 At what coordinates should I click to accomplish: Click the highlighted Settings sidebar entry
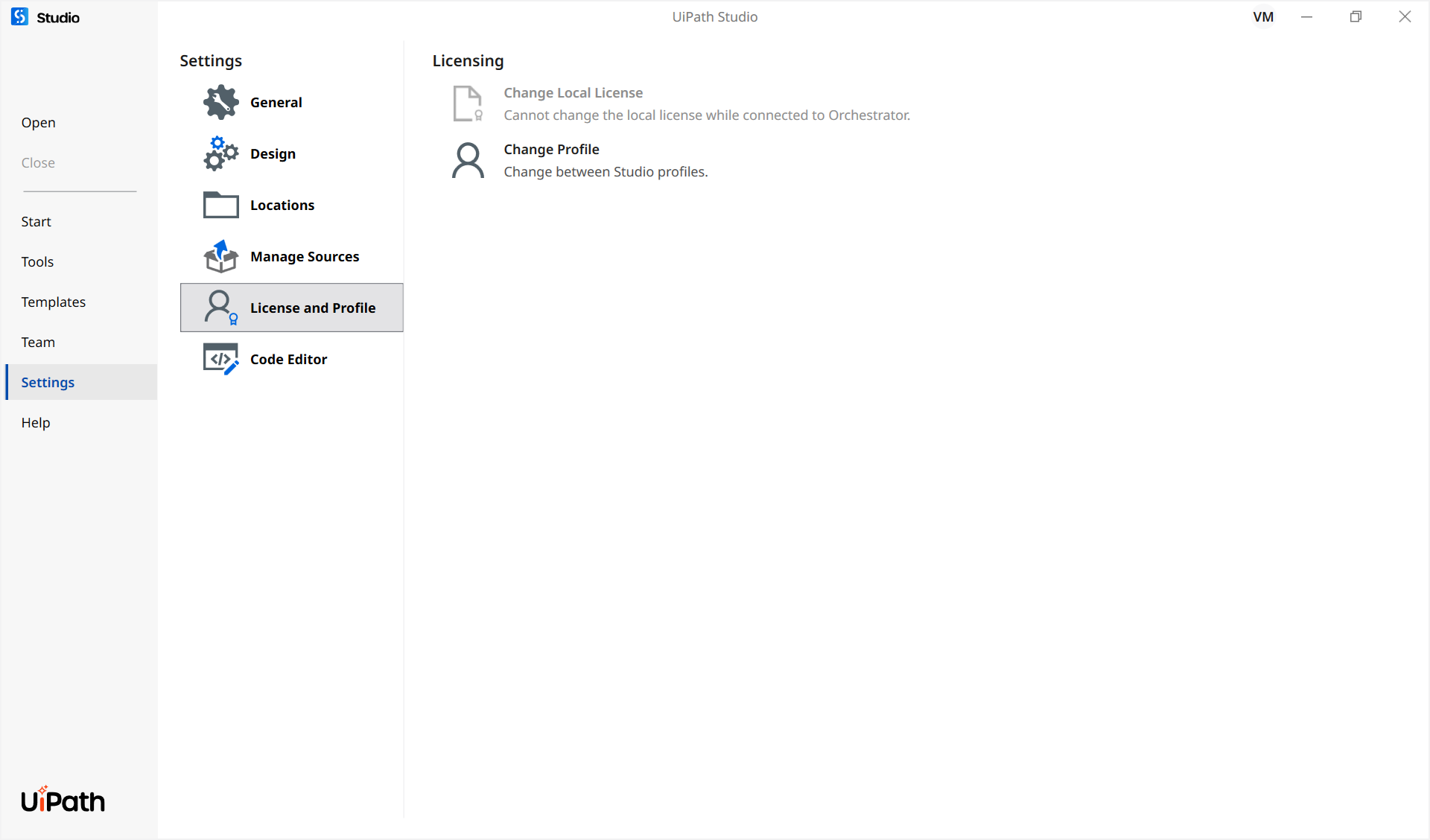tap(48, 382)
